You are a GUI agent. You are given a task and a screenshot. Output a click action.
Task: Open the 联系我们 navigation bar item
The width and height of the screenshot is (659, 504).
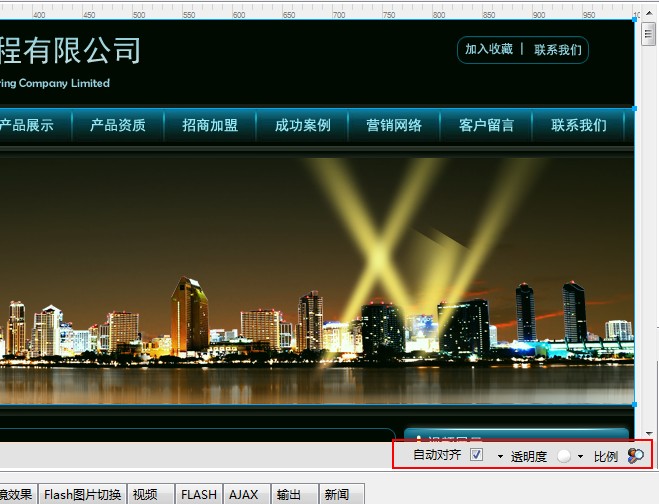pos(579,125)
